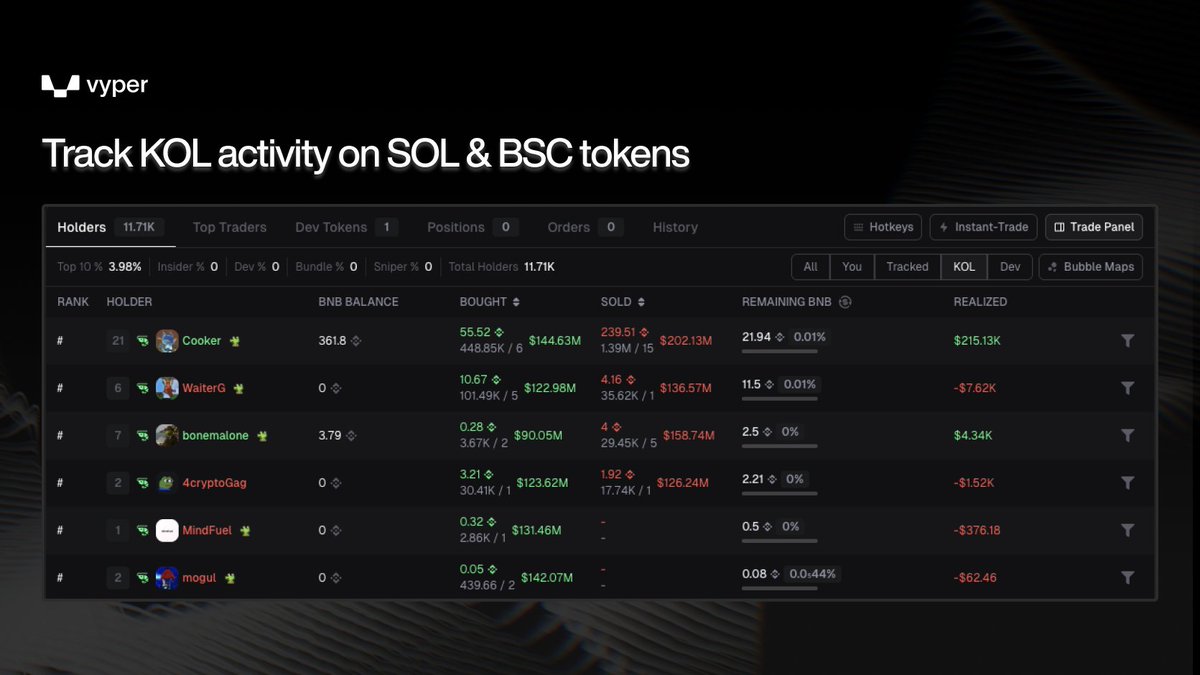Show All holders filter

pos(810,267)
